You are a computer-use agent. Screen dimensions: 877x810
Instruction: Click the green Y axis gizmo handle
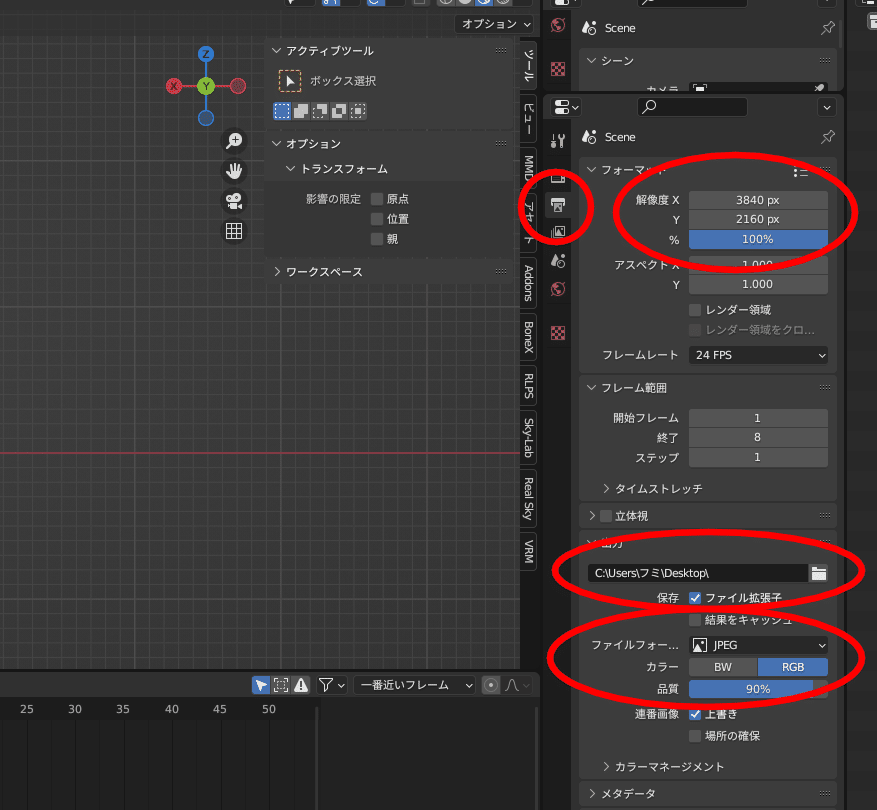pyautogui.click(x=206, y=86)
